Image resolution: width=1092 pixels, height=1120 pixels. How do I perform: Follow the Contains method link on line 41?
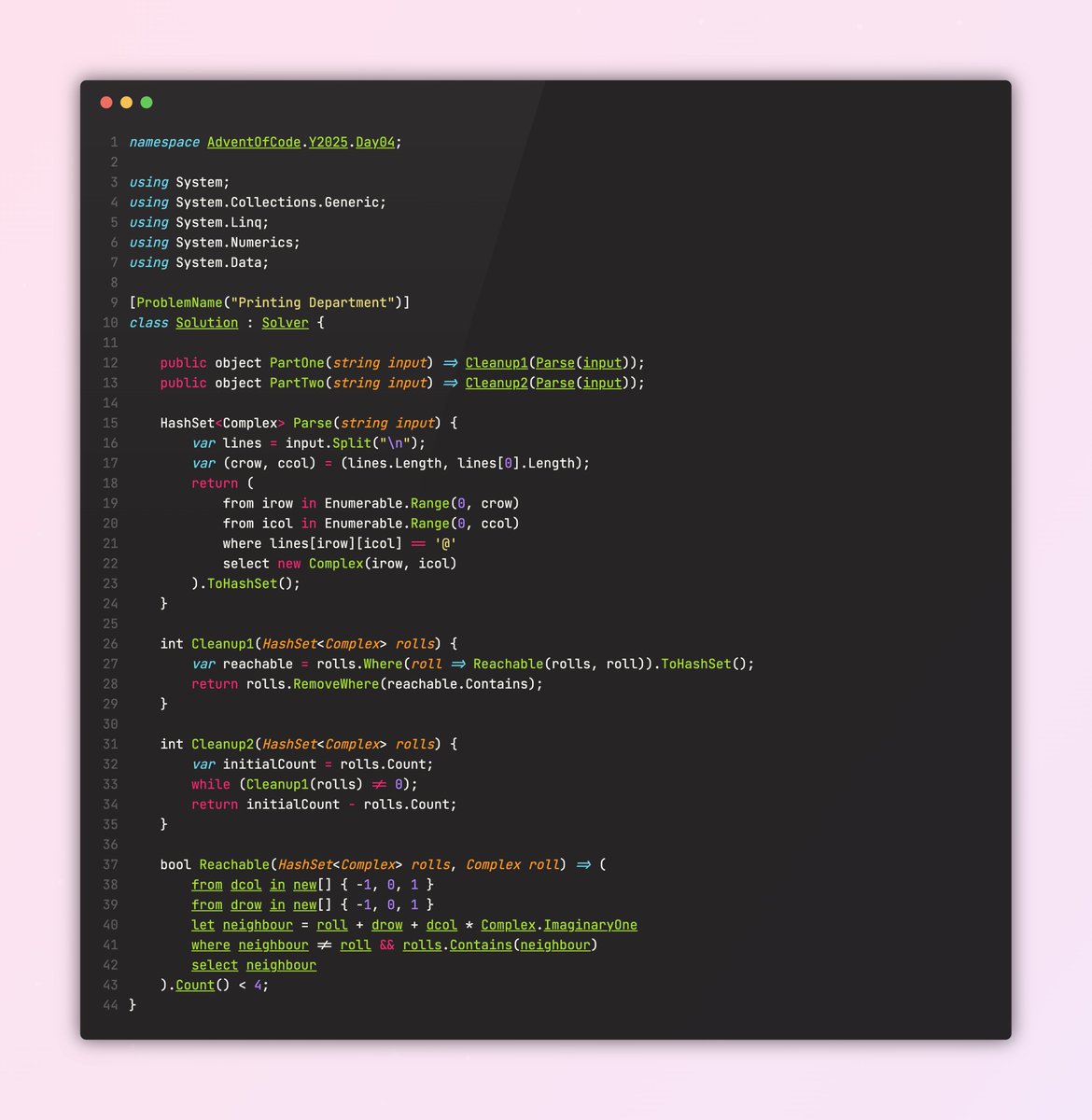click(480, 945)
